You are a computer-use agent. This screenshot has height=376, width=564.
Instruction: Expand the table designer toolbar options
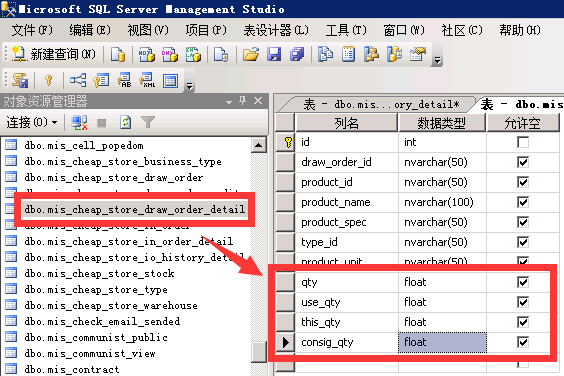click(190, 86)
